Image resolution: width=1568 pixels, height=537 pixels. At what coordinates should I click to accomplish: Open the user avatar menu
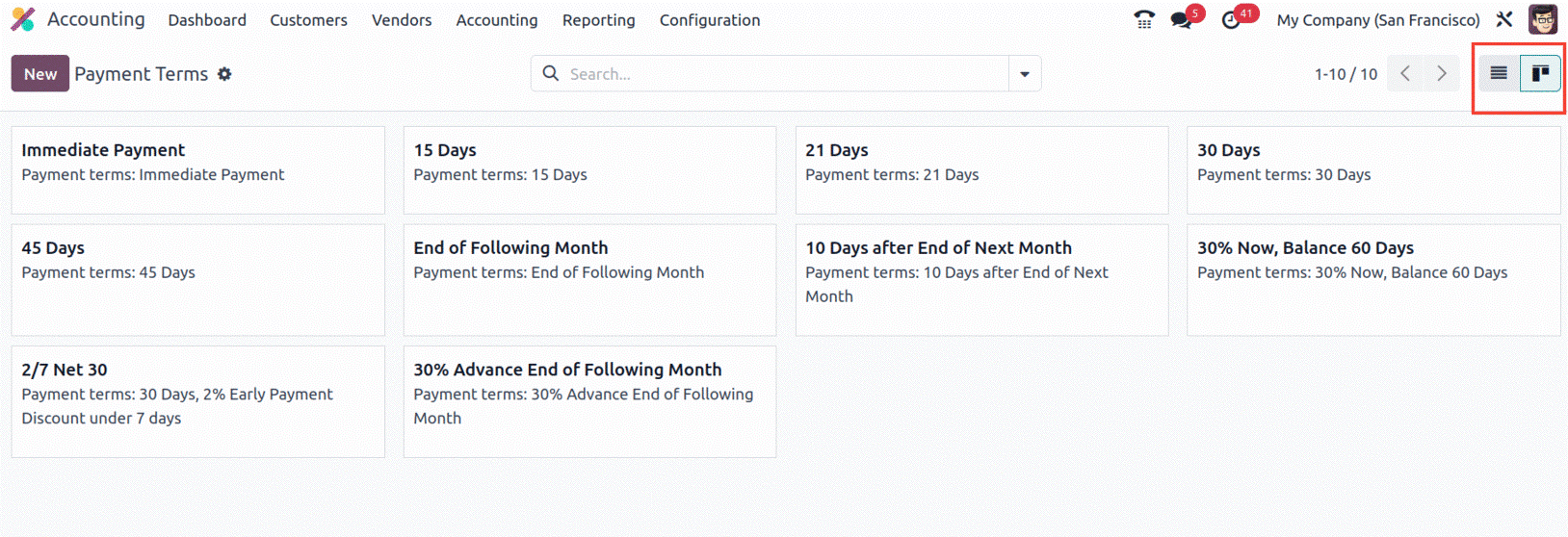(x=1543, y=19)
